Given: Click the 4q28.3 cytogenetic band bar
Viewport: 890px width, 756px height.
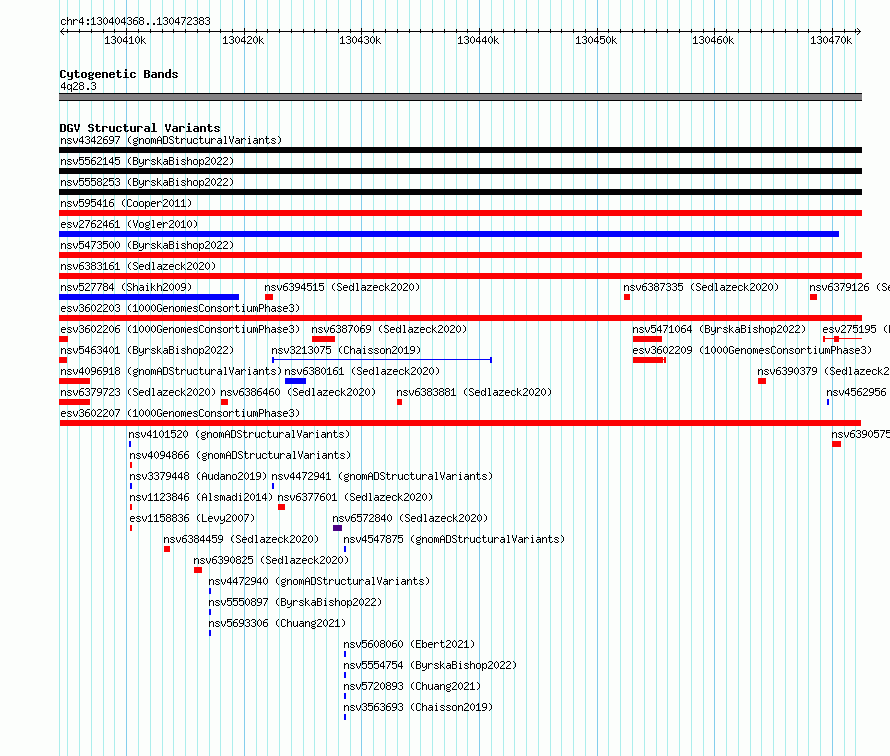Looking at the screenshot, I should (460, 97).
